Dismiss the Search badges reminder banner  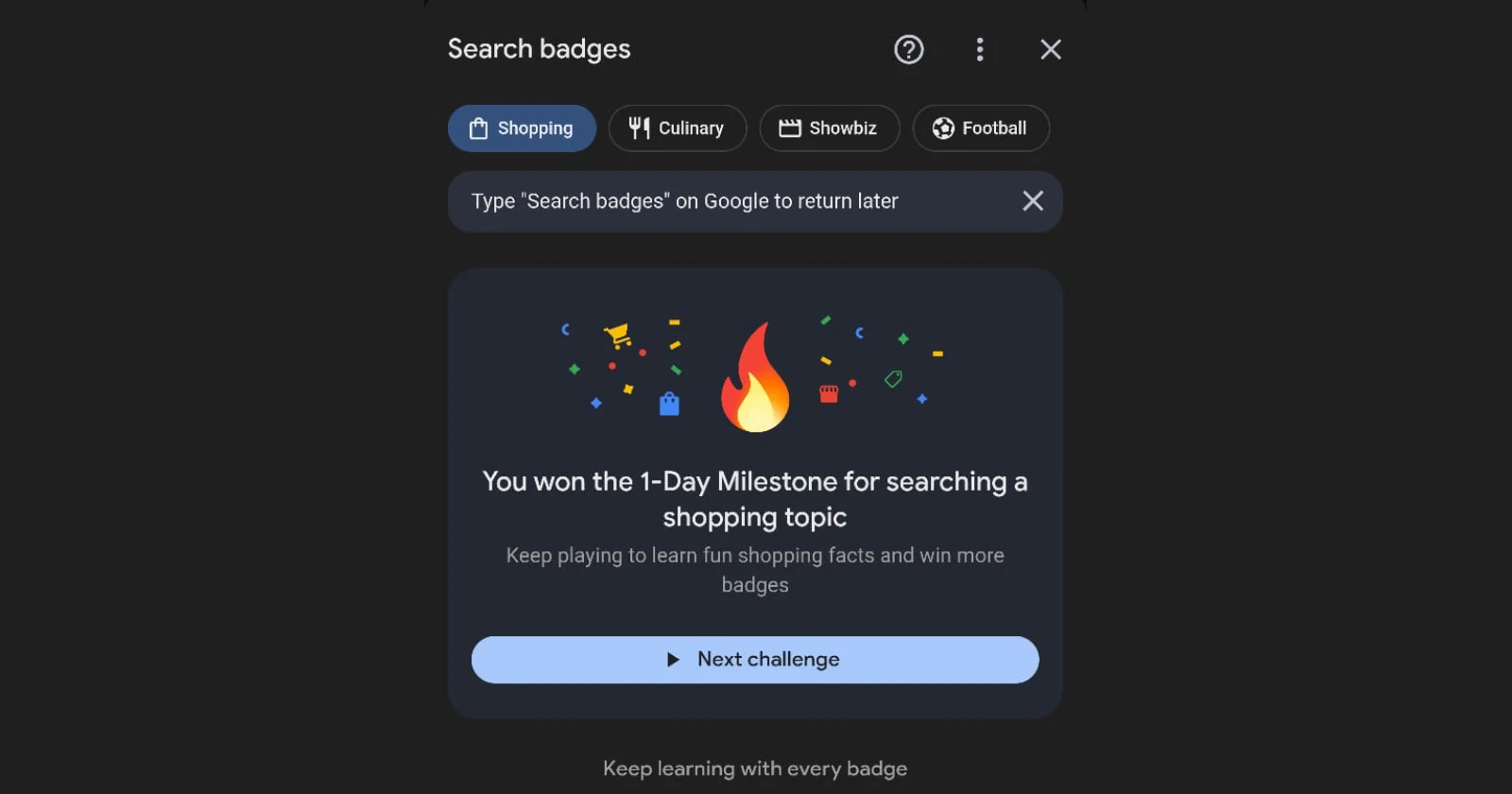1032,200
